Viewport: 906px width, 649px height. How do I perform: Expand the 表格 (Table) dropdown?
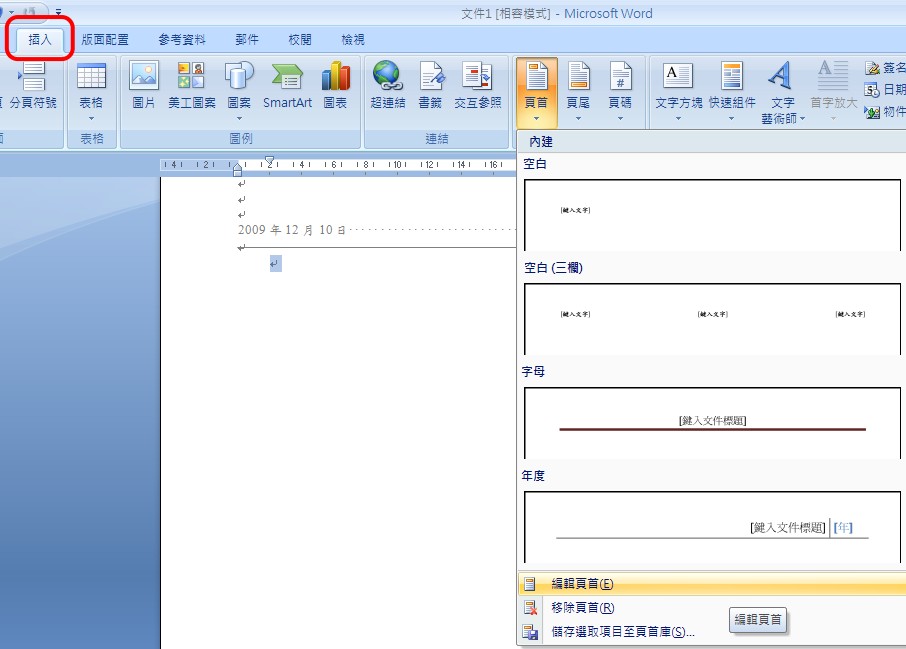(x=91, y=90)
